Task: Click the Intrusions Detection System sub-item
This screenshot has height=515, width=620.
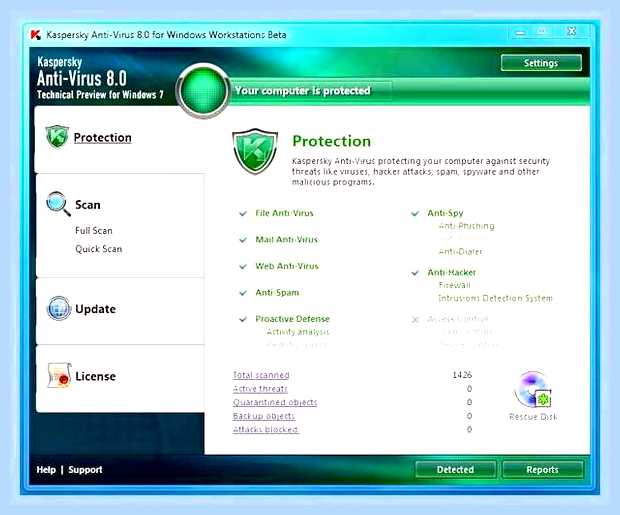Action: coord(495,298)
